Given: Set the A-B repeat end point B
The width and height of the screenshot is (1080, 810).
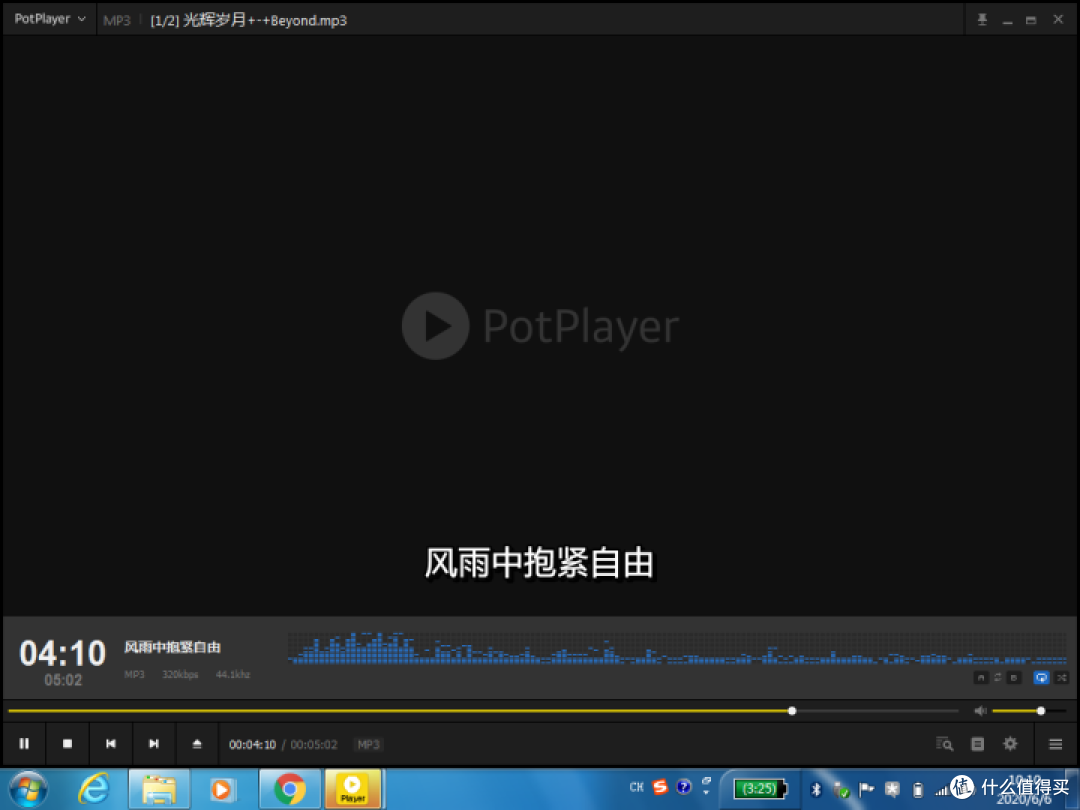Looking at the screenshot, I should point(1014,678).
